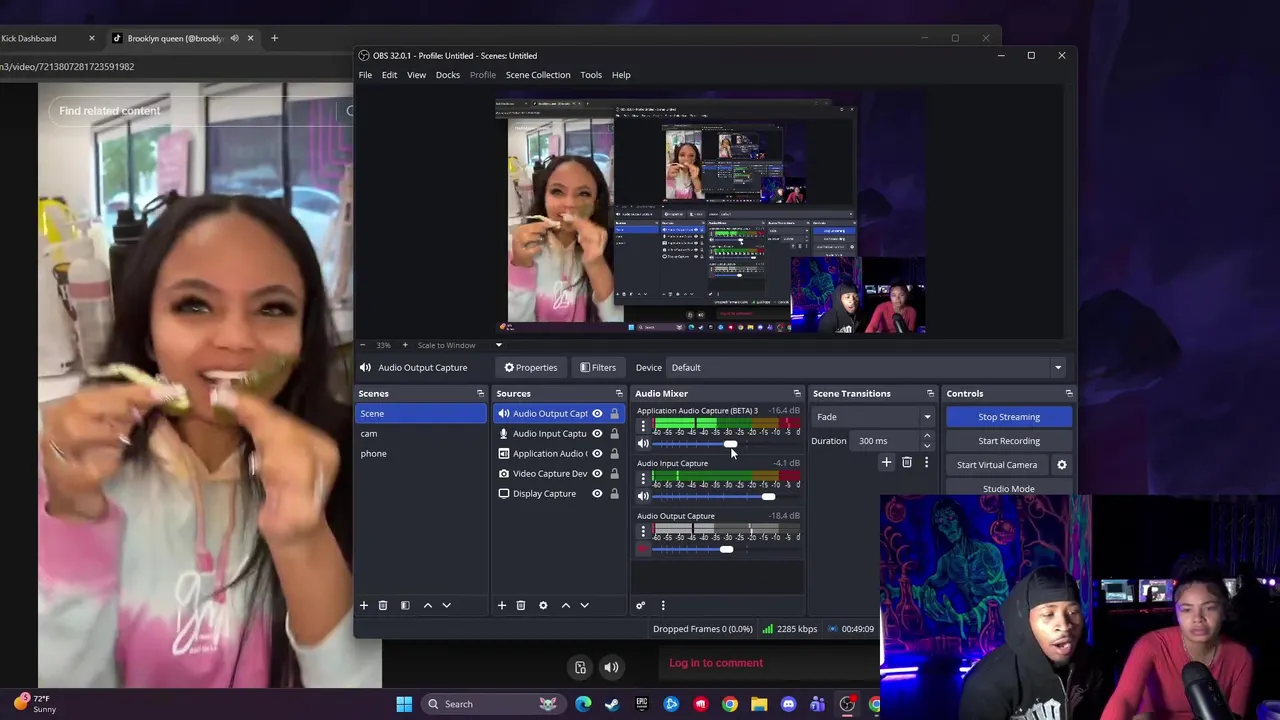Open File Explorer from the taskbar
Viewport: 1280px width, 720px height.
coord(759,704)
